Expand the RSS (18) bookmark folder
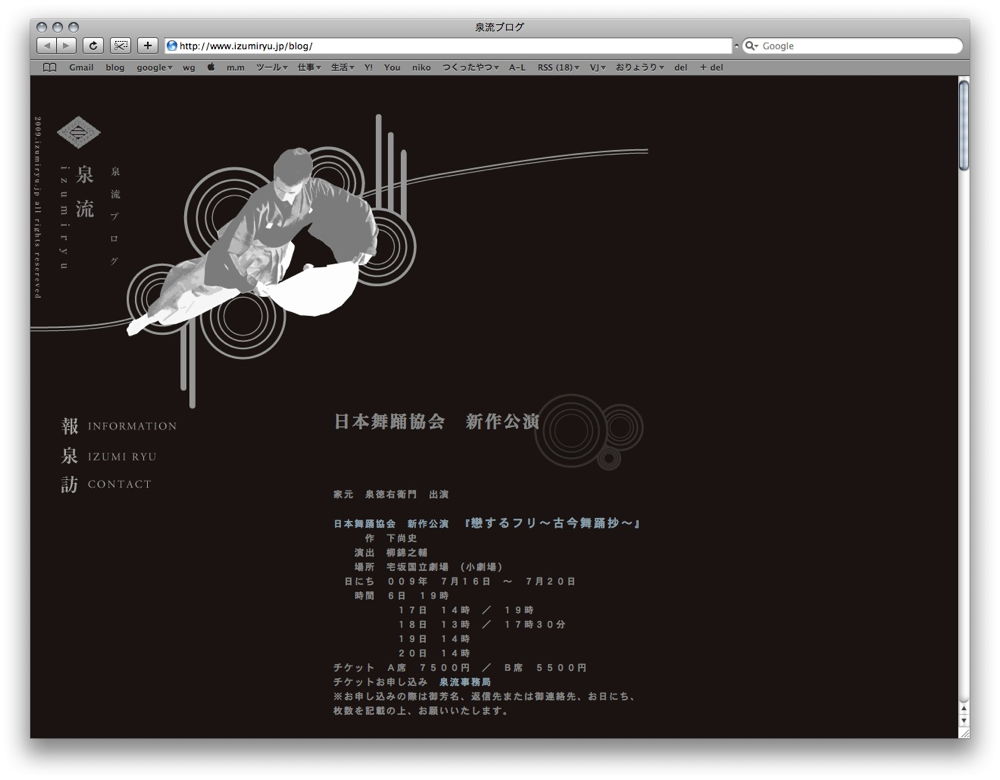Viewport: 1000px width, 780px height. coord(558,68)
